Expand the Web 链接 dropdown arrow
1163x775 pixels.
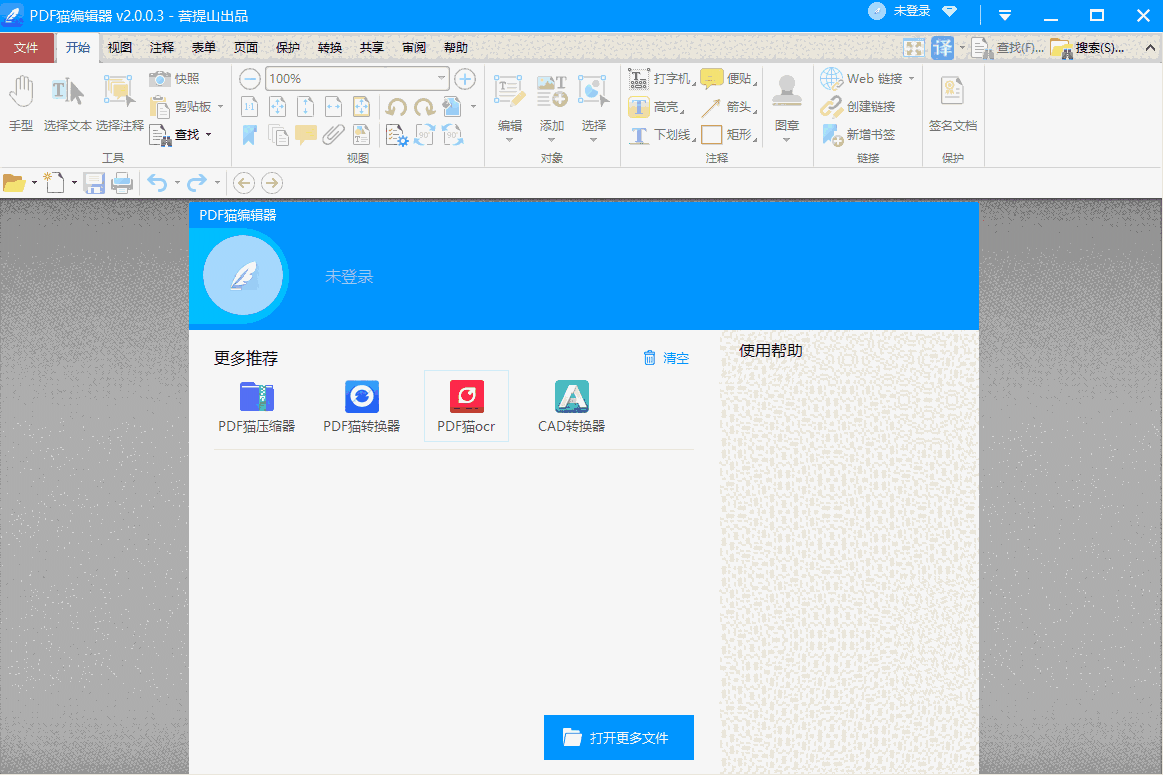[x=911, y=79]
